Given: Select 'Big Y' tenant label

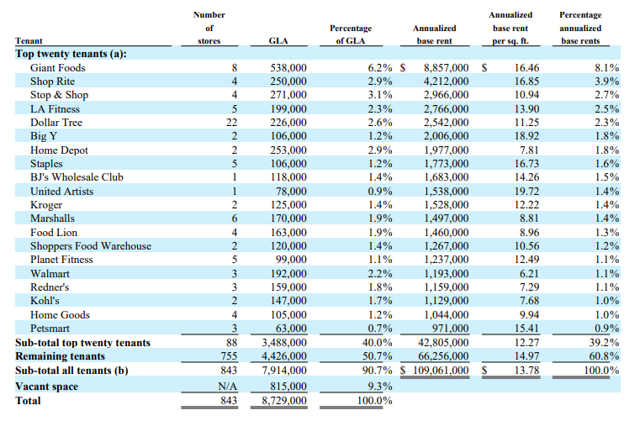Looking at the screenshot, I should coord(44,136).
